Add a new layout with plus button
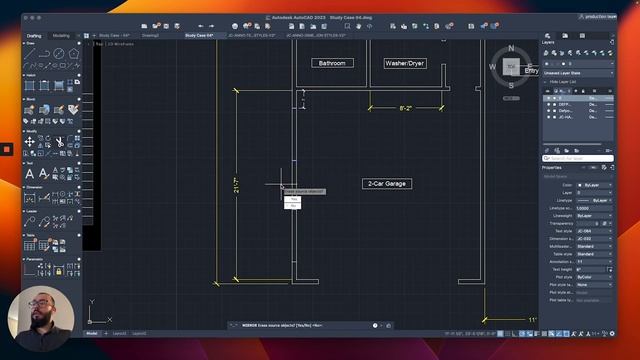 click(x=106, y=333)
